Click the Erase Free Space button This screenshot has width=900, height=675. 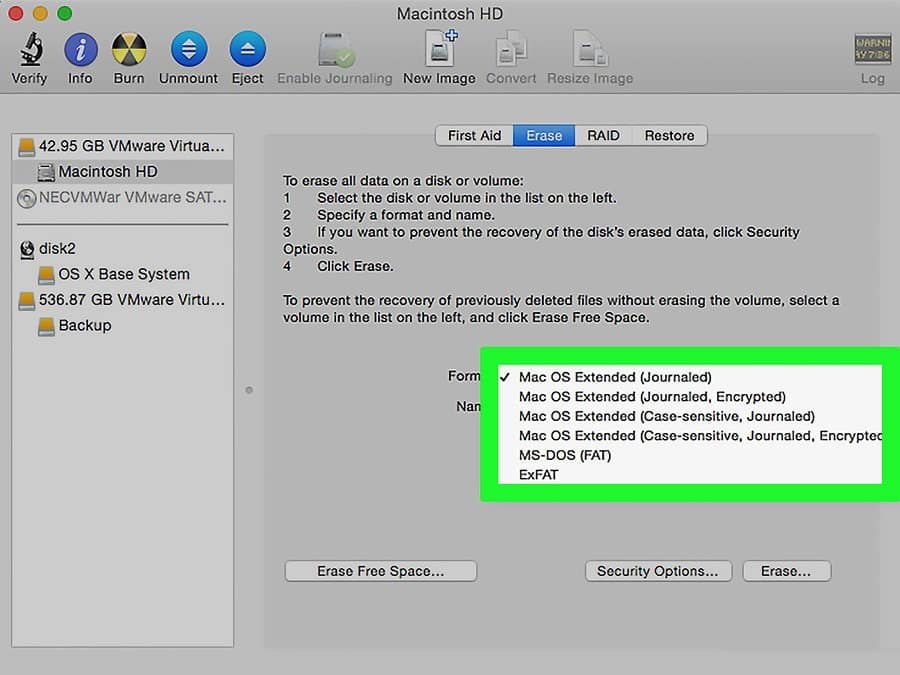[381, 571]
